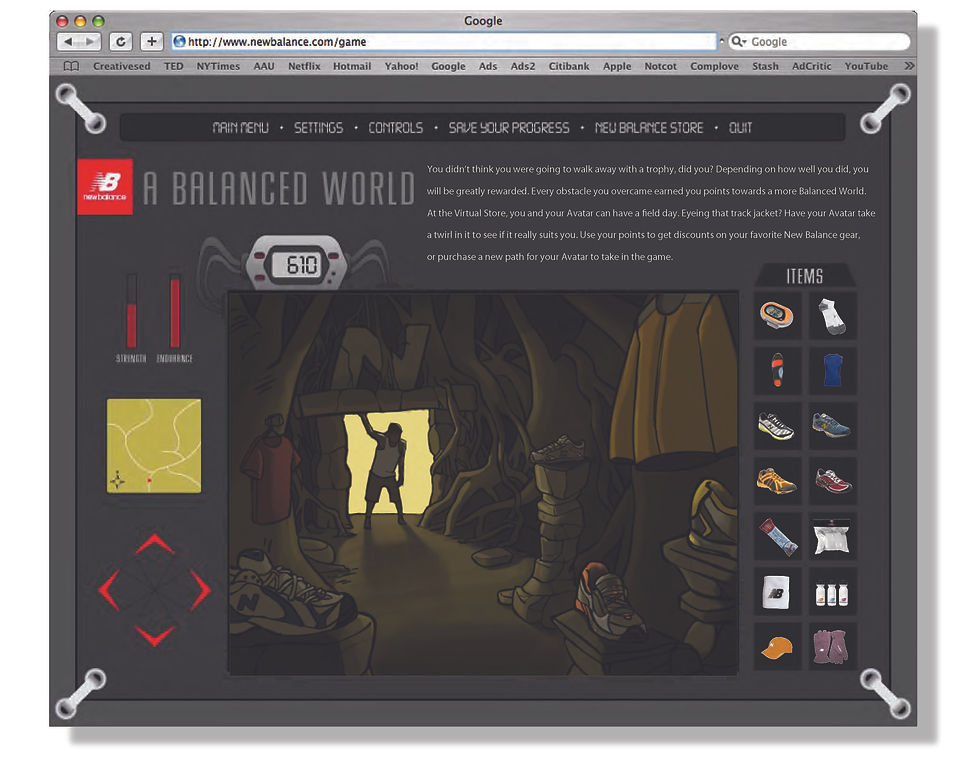Open the Google search engine dropdown
The image size is (980, 757).
coord(739,41)
